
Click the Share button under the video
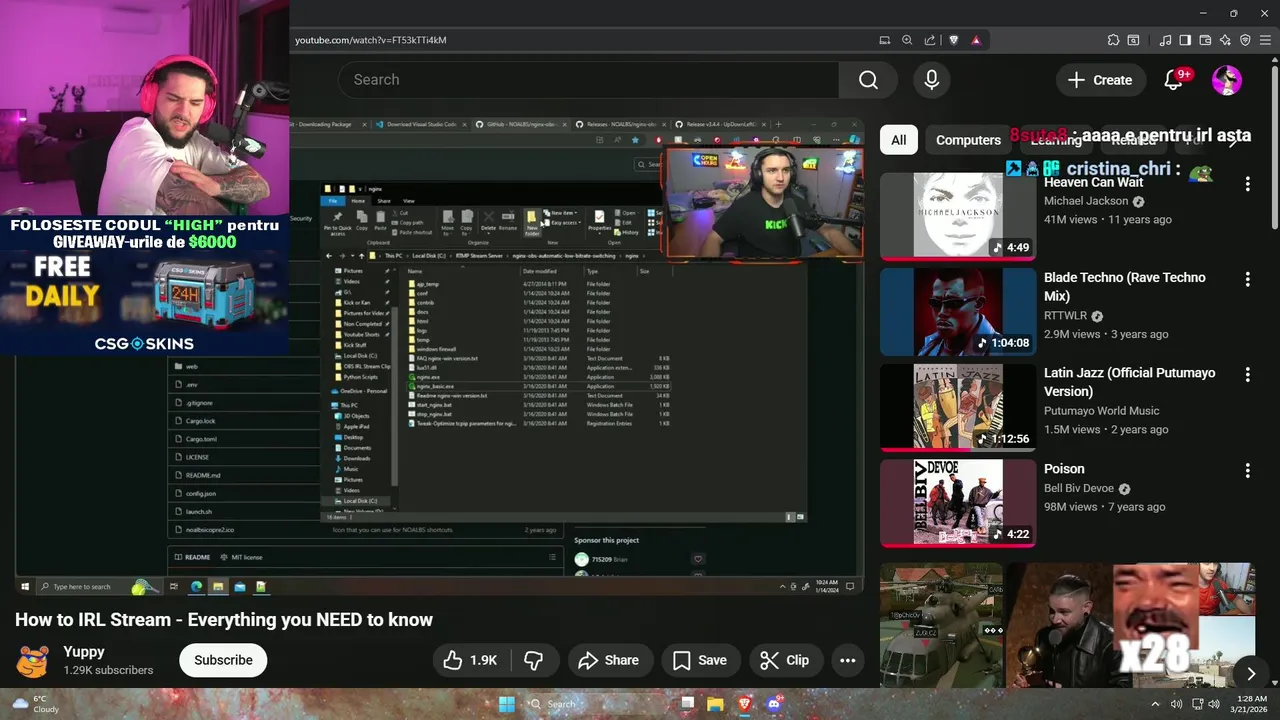(x=608, y=660)
